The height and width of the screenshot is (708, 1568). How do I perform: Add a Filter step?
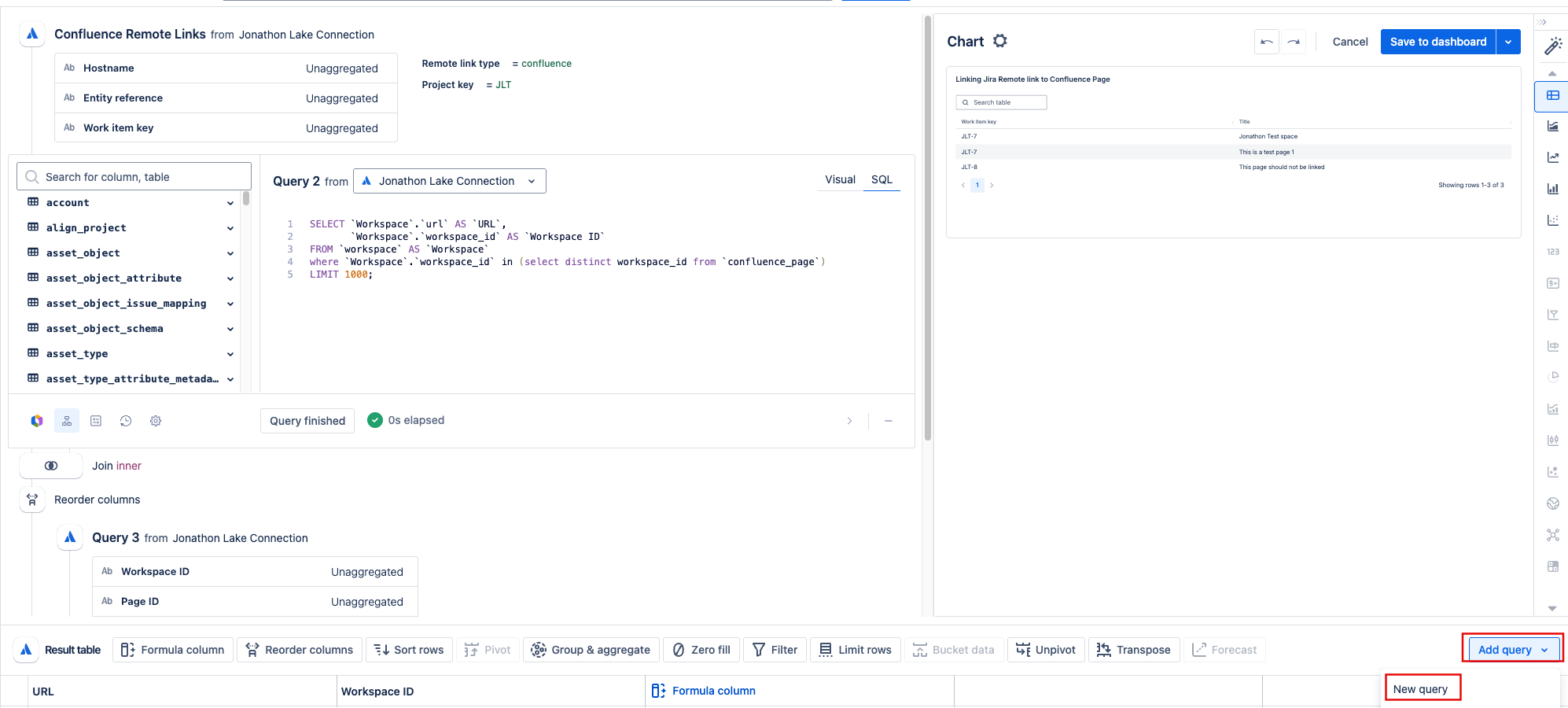tap(775, 650)
